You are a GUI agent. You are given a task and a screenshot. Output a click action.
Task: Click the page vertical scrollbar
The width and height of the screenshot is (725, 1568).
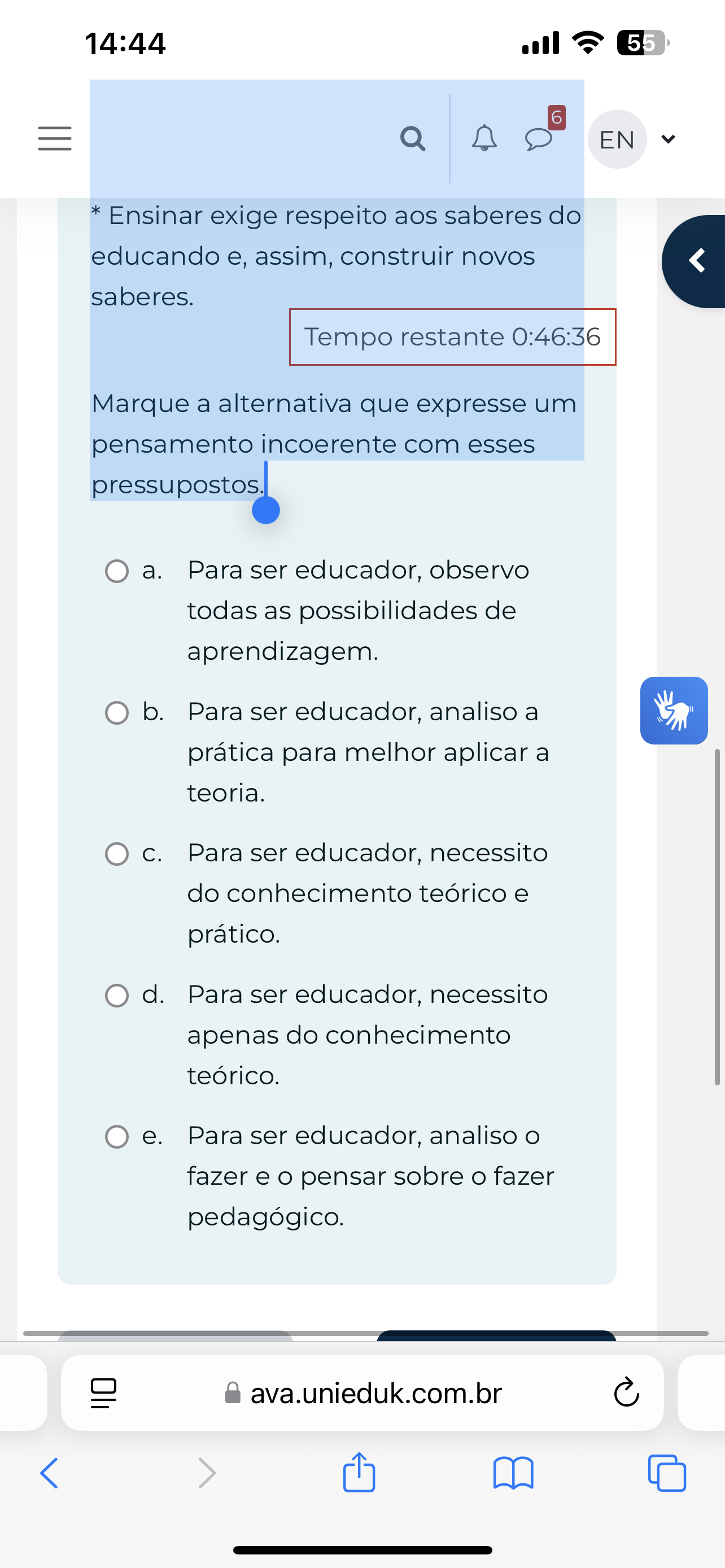pos(717,916)
